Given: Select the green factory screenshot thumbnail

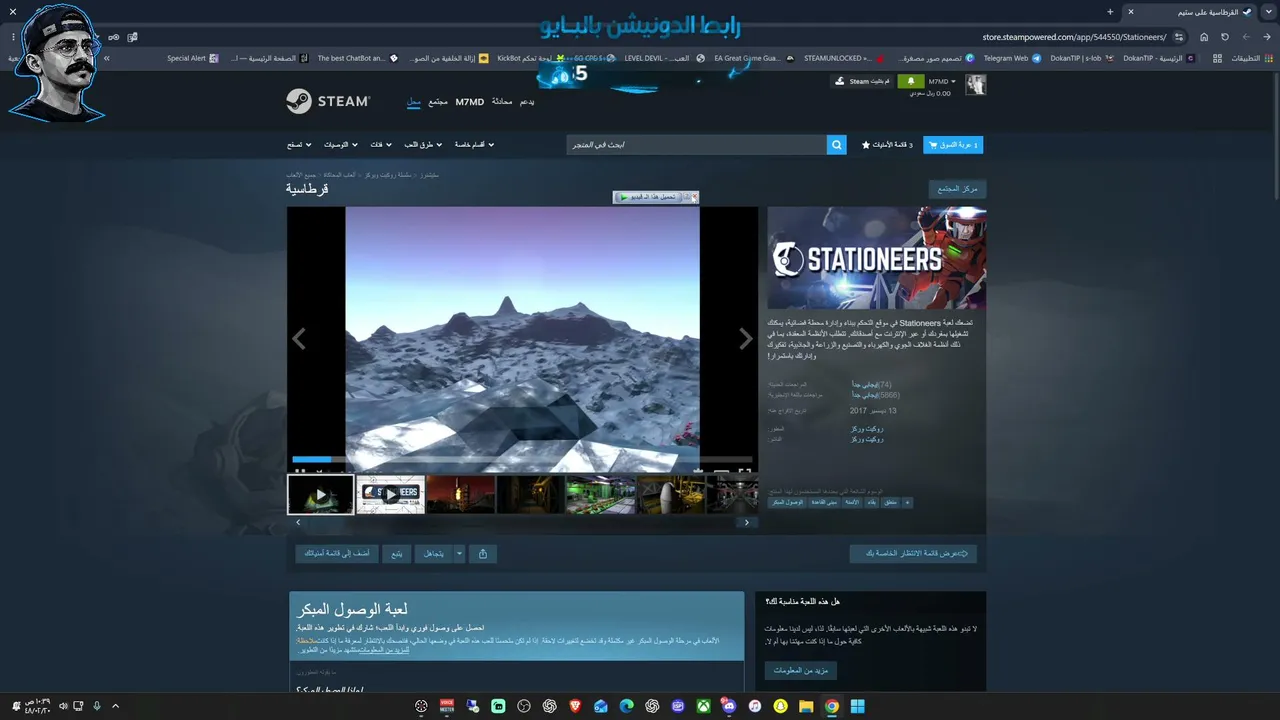Looking at the screenshot, I should tap(601, 495).
